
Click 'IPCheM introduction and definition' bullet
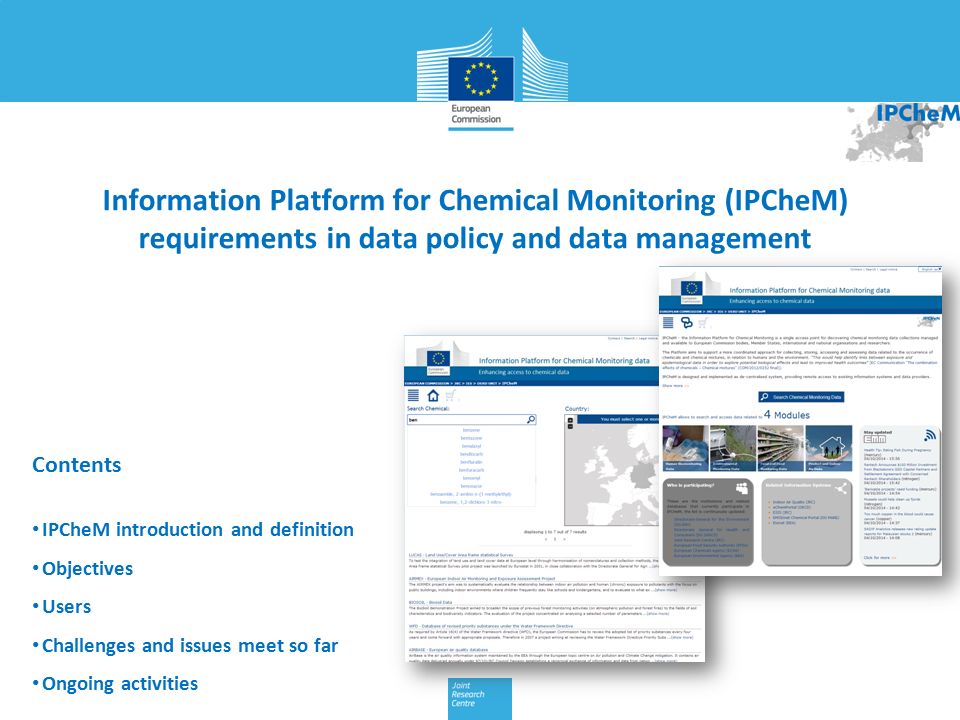[198, 530]
